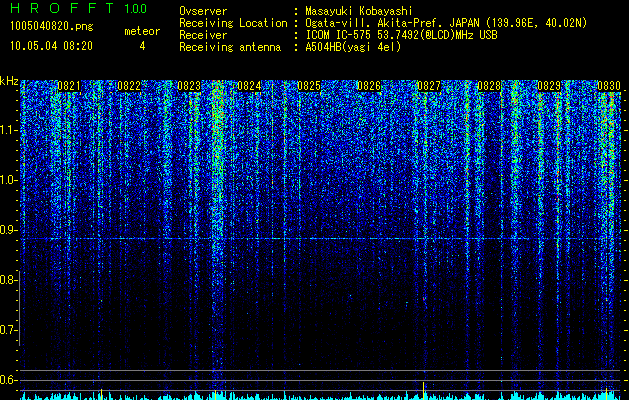Click the meteor label
This screenshot has height=400, width=629.
click(142, 31)
